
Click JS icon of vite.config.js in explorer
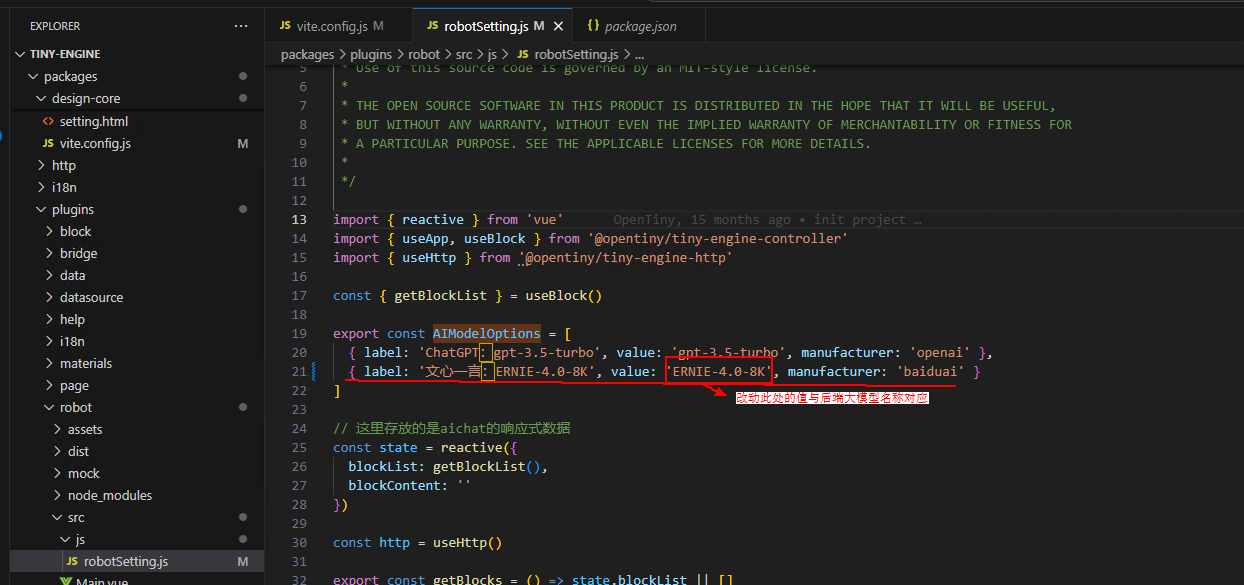48,143
